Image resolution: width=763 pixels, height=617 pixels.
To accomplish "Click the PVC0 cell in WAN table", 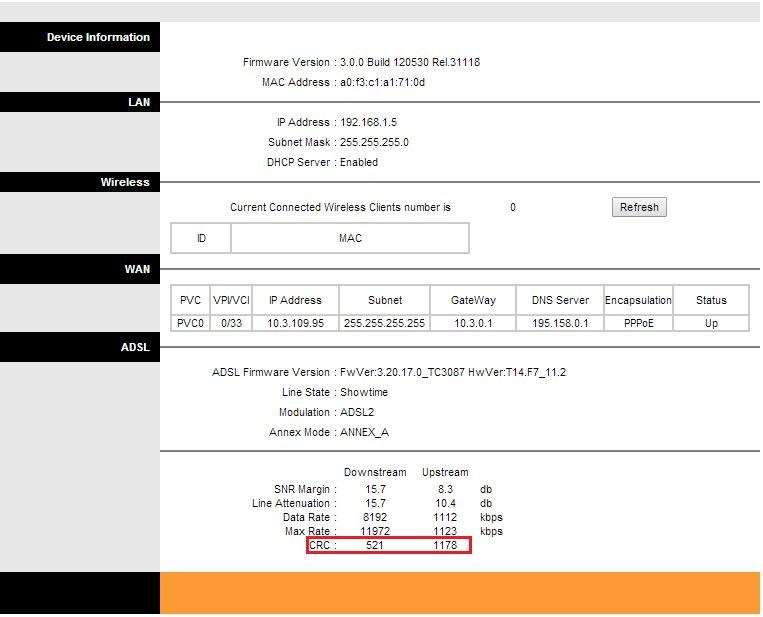I will pos(190,323).
